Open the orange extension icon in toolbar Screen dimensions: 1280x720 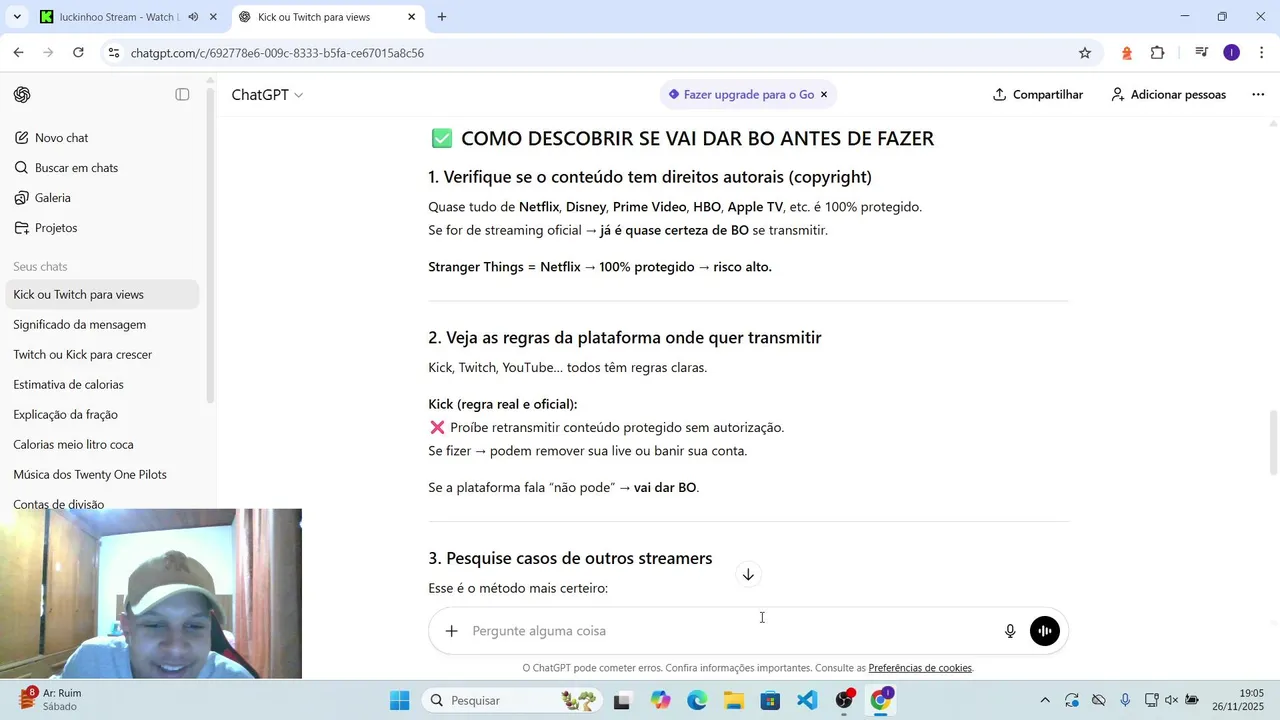1127,53
